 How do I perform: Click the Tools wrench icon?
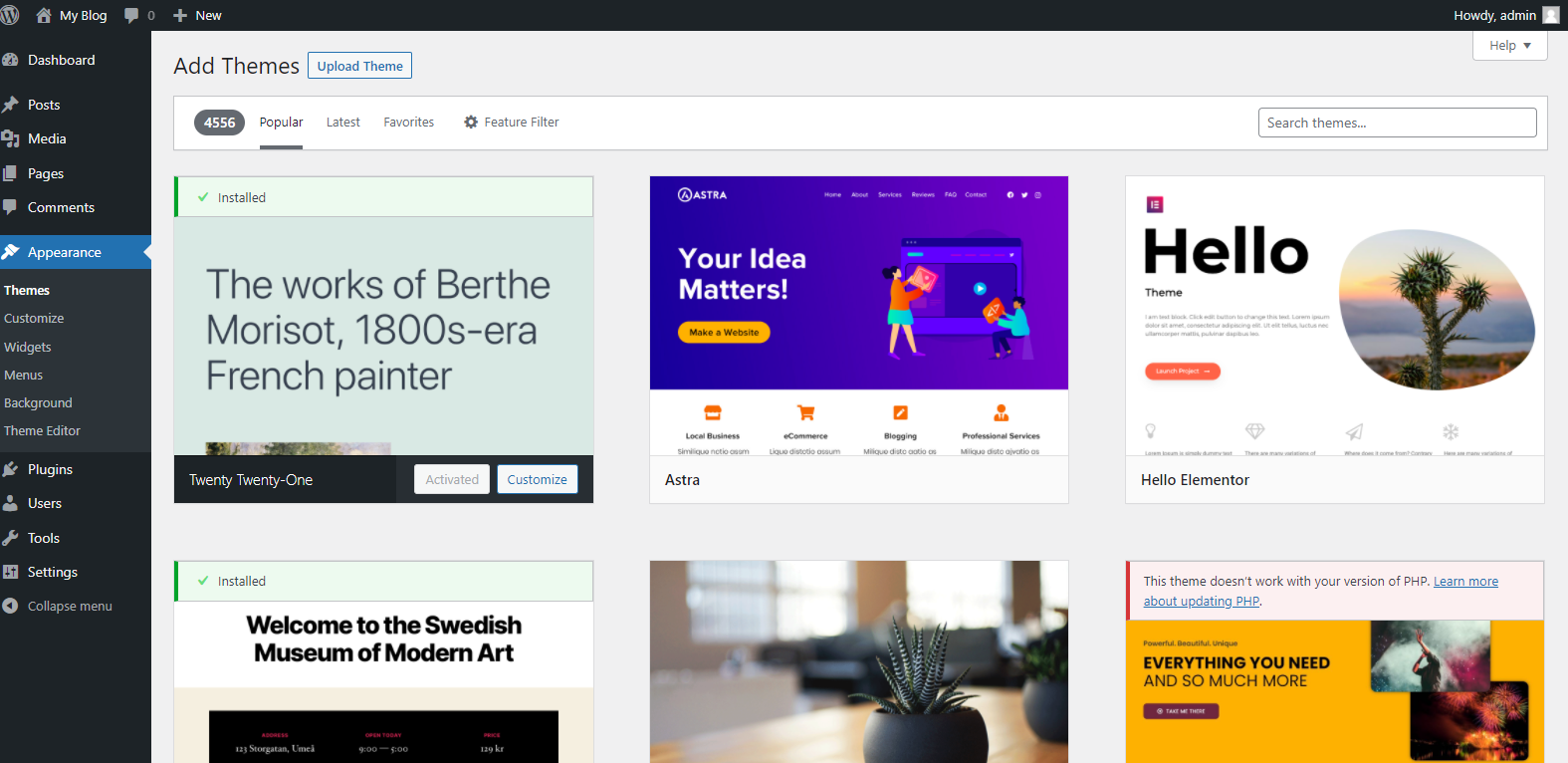point(11,538)
